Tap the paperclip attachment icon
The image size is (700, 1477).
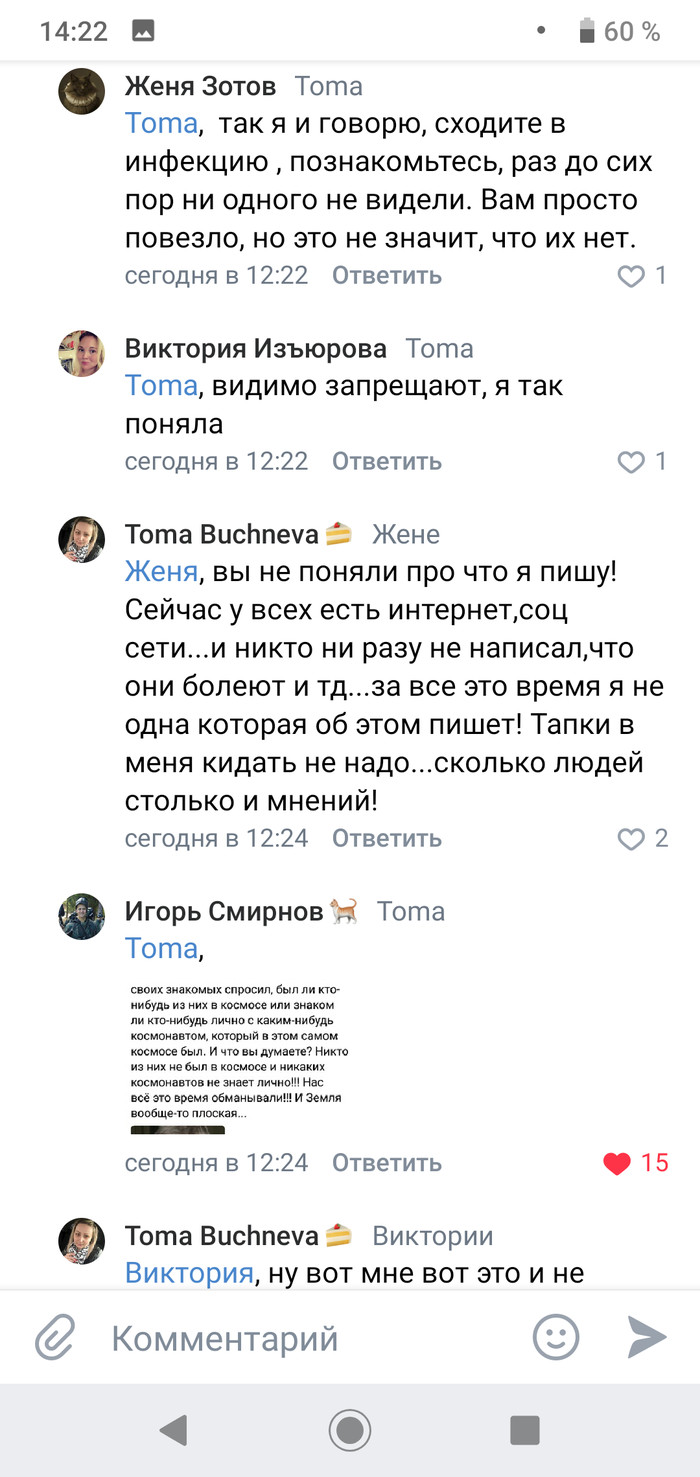tap(56, 1337)
